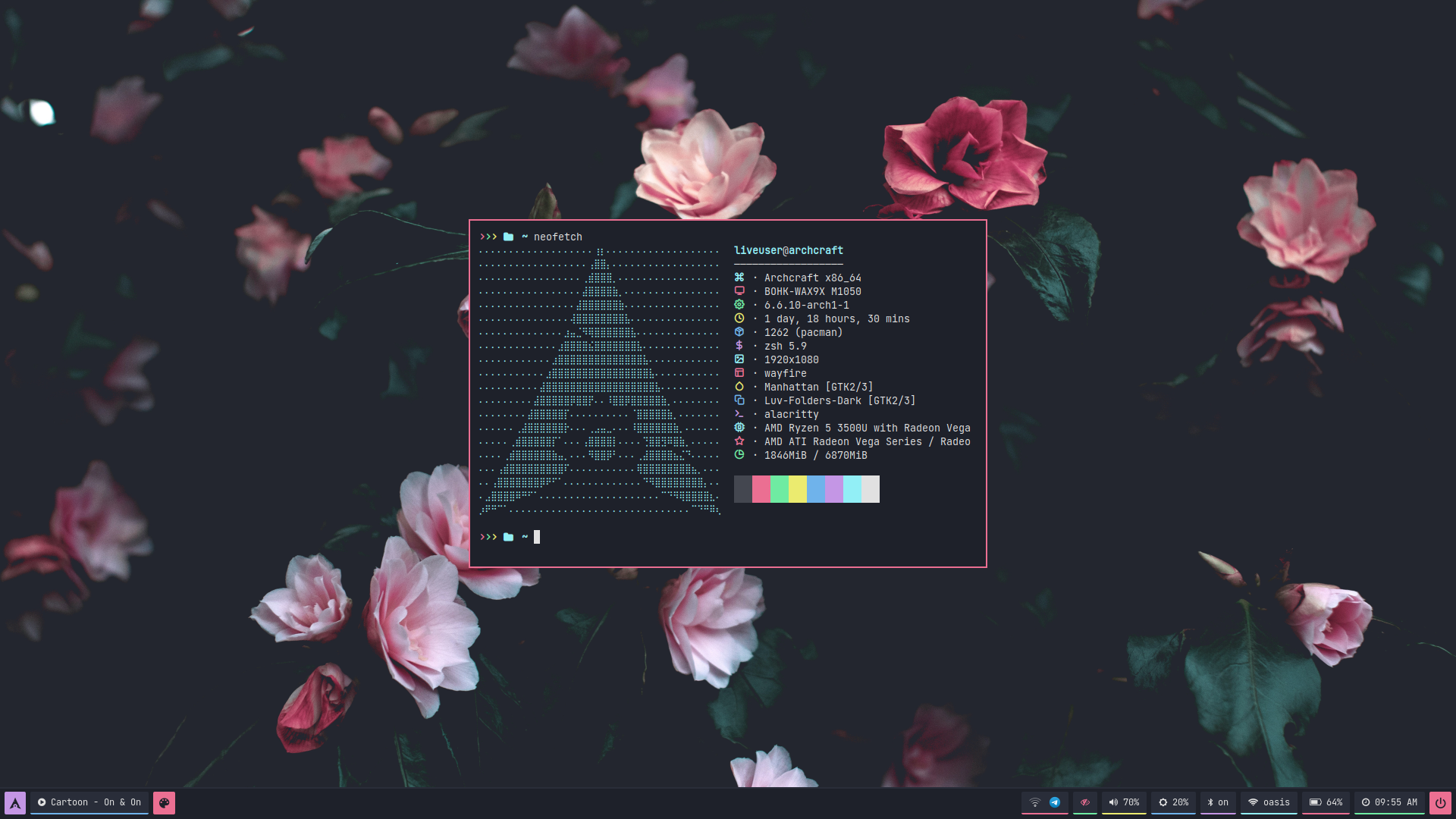The height and width of the screenshot is (819, 1456).
Task: Open the Archcraft launcher menu icon
Action: click(15, 802)
